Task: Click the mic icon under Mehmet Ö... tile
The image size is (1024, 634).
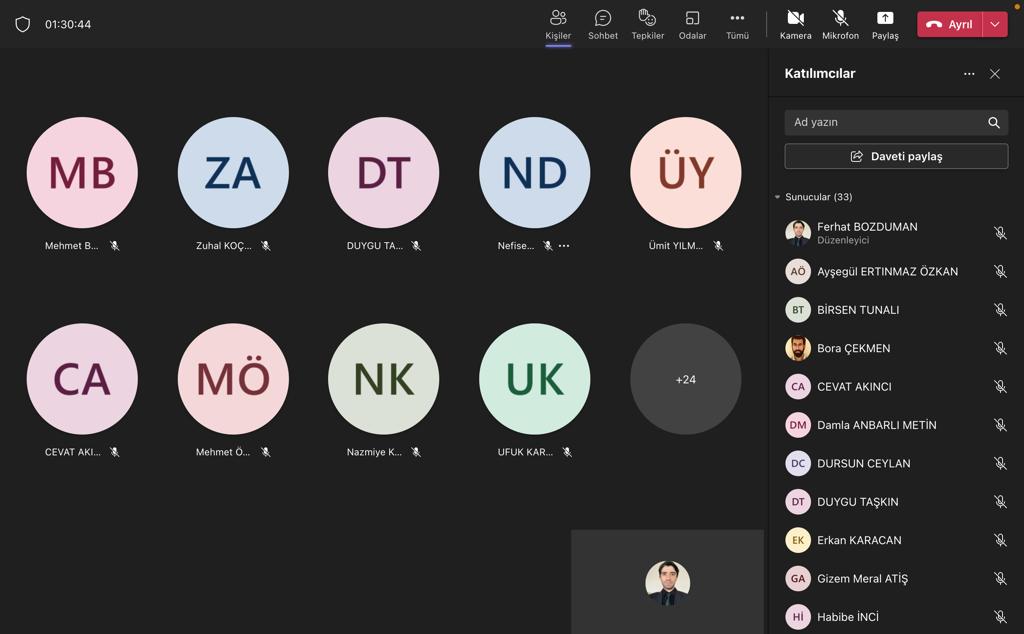Action: pyautogui.click(x=266, y=452)
